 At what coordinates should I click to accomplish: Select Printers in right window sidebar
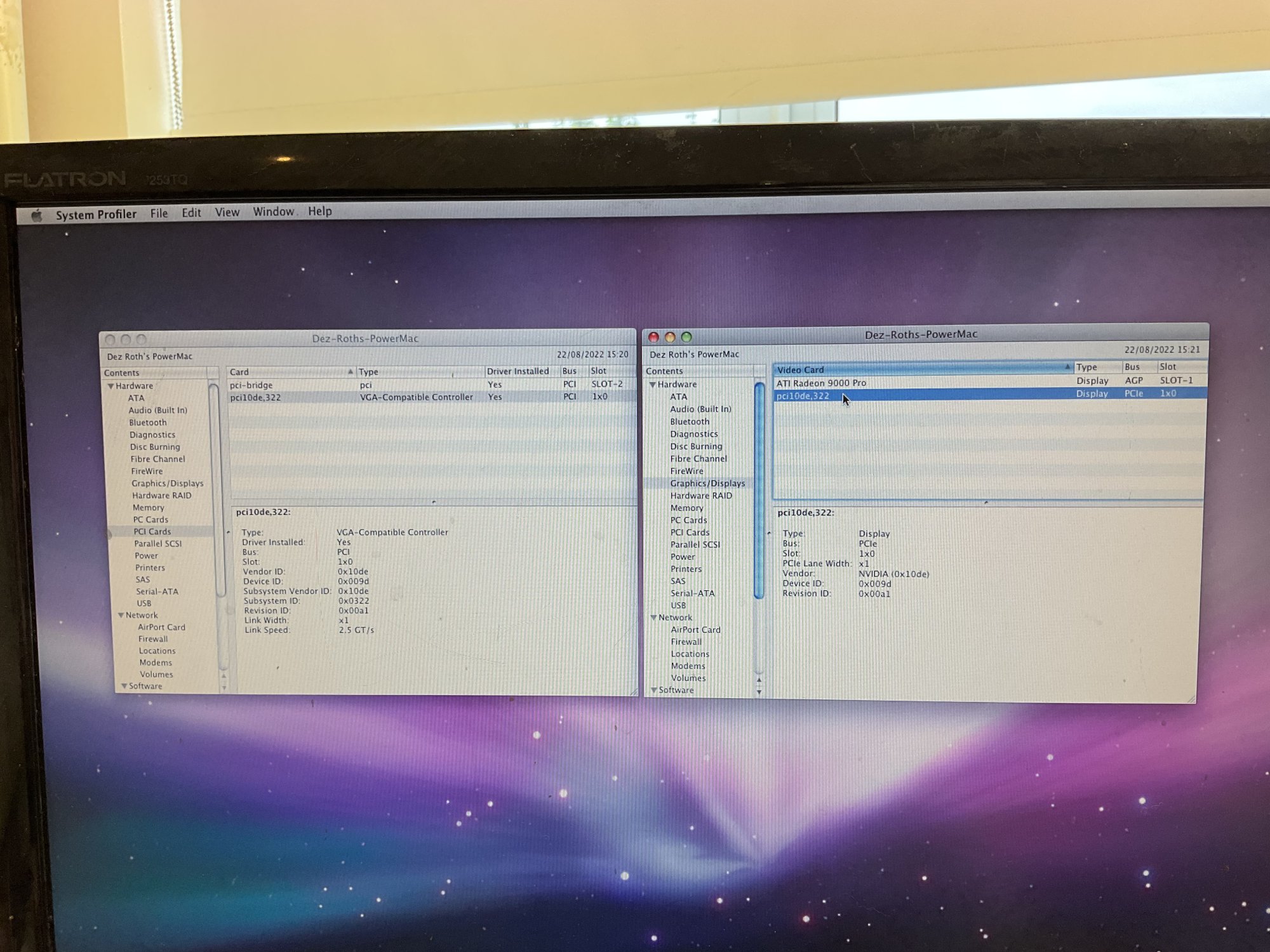[686, 569]
